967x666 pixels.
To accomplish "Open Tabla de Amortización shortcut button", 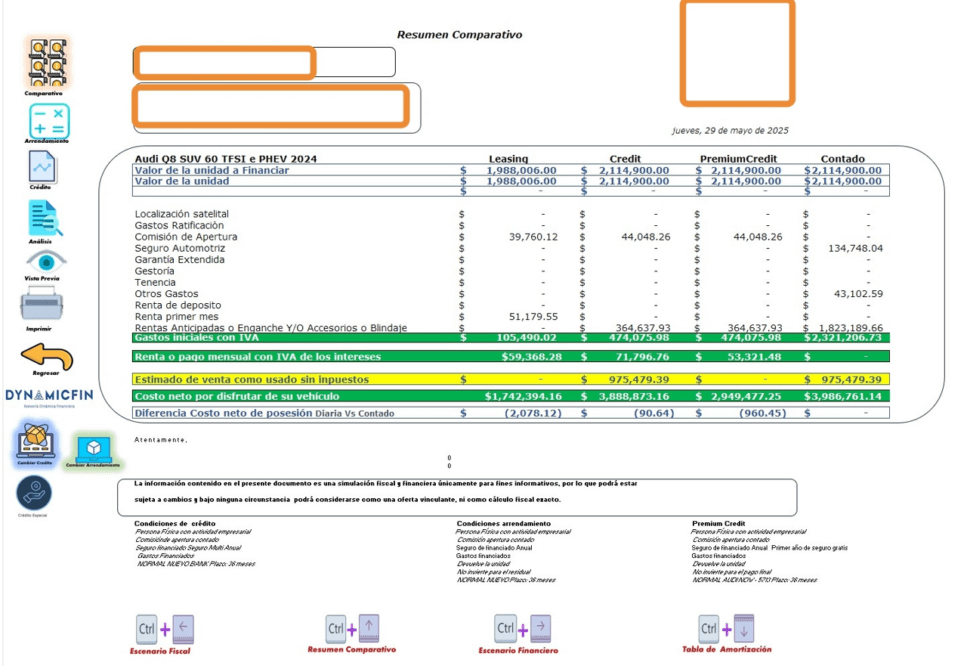I will coord(725,626).
